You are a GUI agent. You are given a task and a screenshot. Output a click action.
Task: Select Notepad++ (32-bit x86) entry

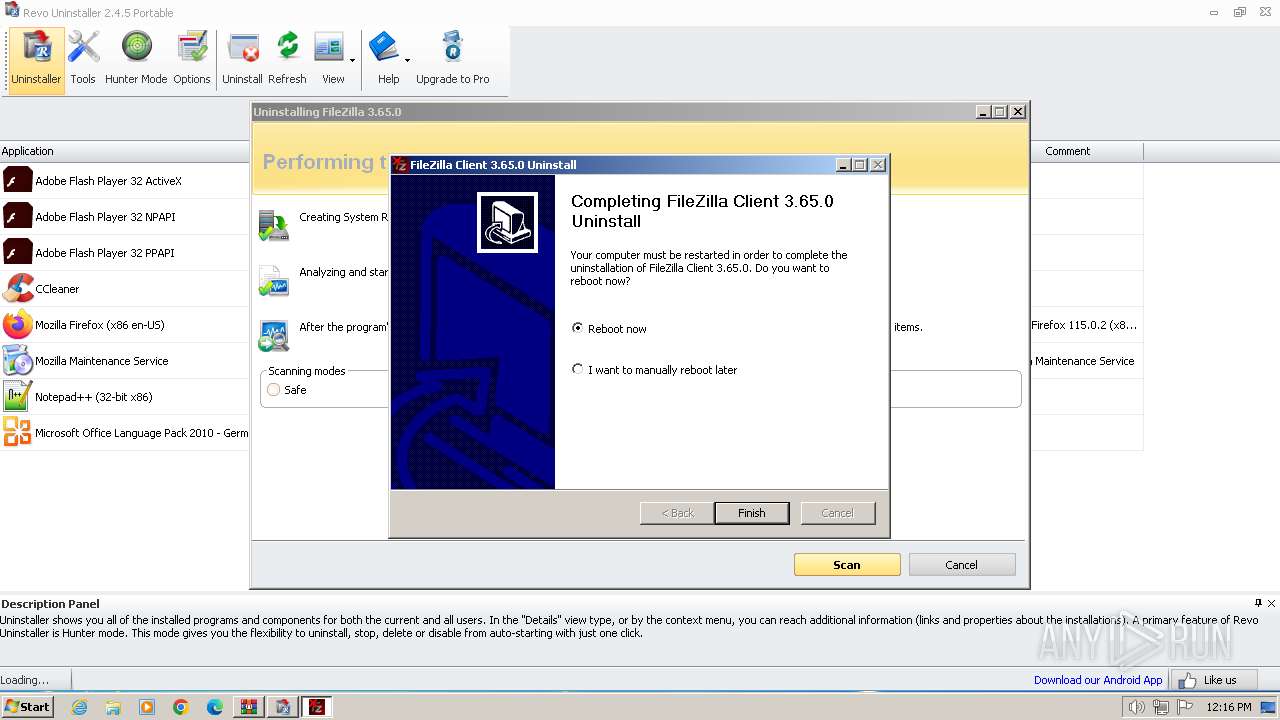coord(125,397)
